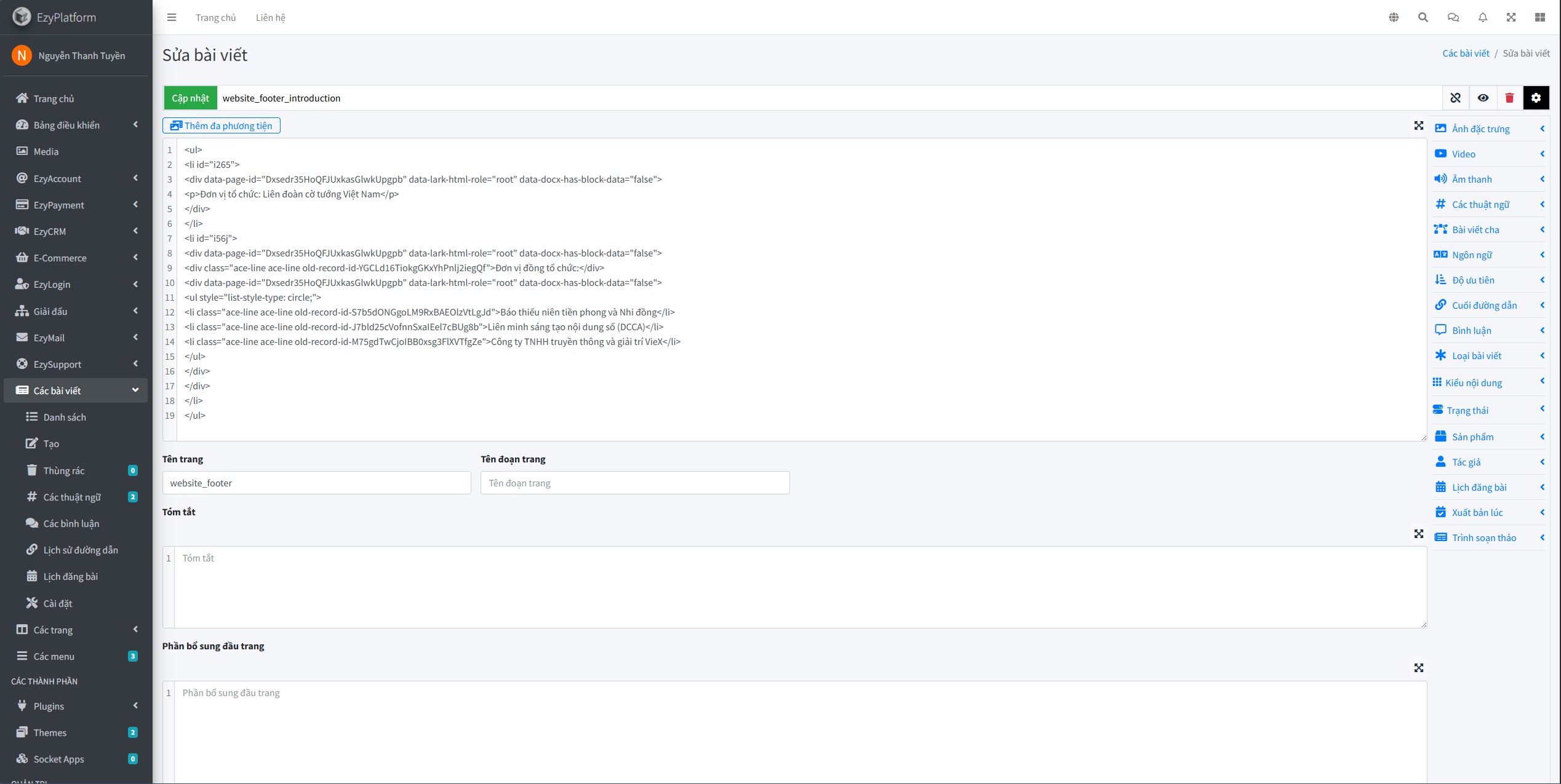
Task: Click the red trash delete icon
Action: pos(1509,98)
